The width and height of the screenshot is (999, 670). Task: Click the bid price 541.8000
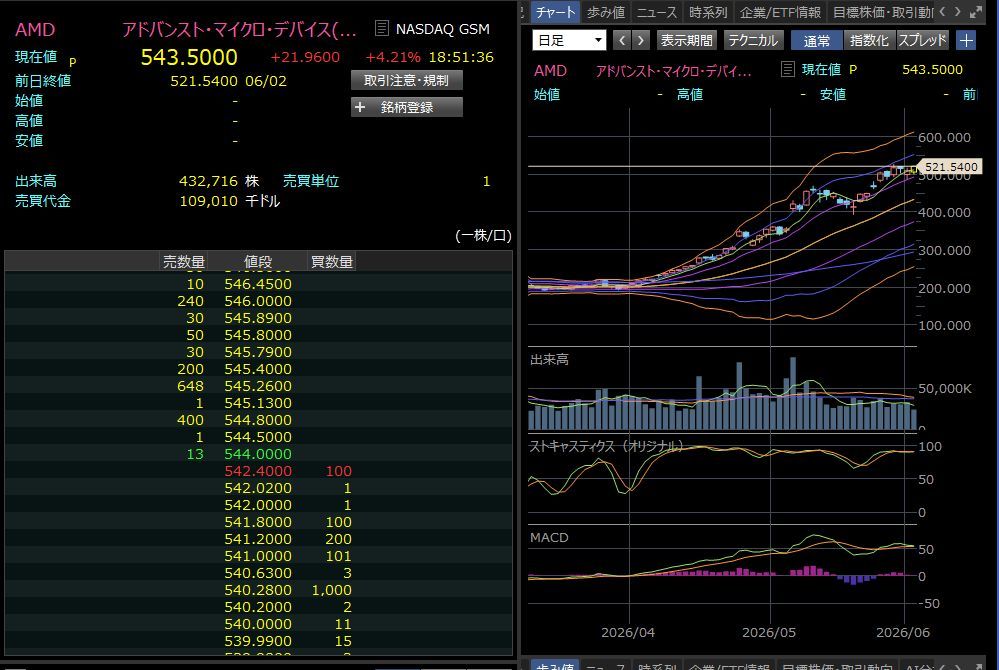257,522
